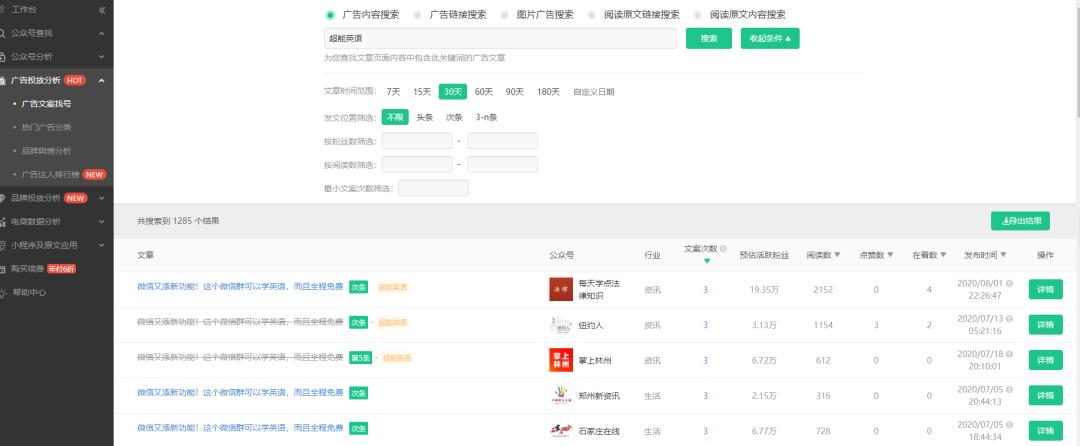Open 广告达人排行榜 submenu item

(x=50, y=174)
